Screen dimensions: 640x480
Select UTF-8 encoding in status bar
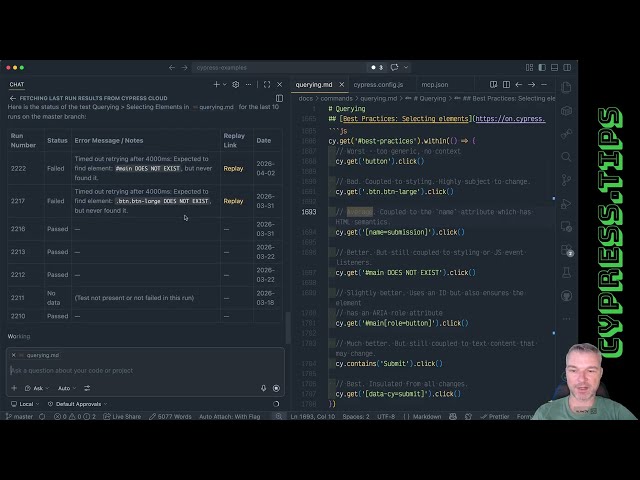coord(386,416)
